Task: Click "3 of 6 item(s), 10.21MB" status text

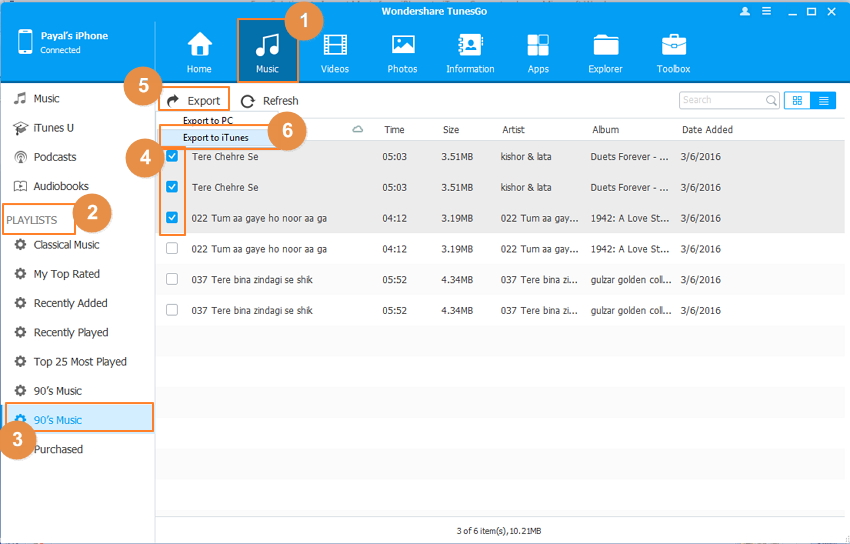Action: coord(499,531)
